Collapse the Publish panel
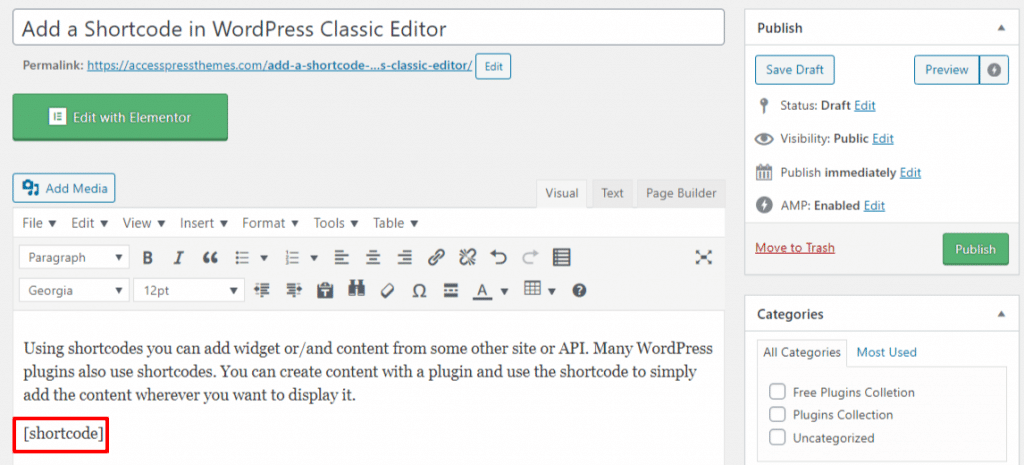Image resolution: width=1024 pixels, height=465 pixels. pyautogui.click(x=1001, y=28)
